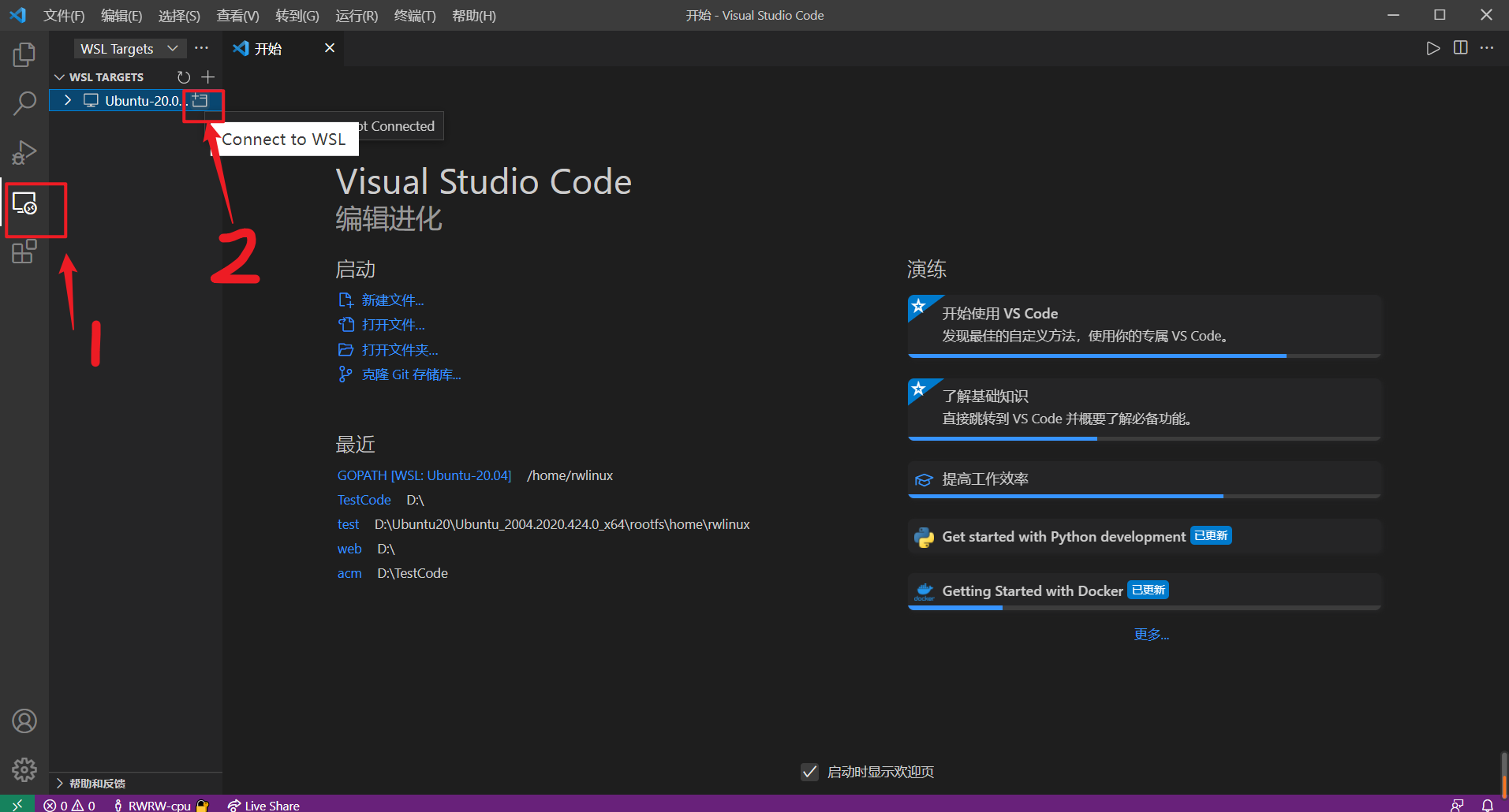
Task: Open remote window indicator in status bar
Action: (x=17, y=804)
